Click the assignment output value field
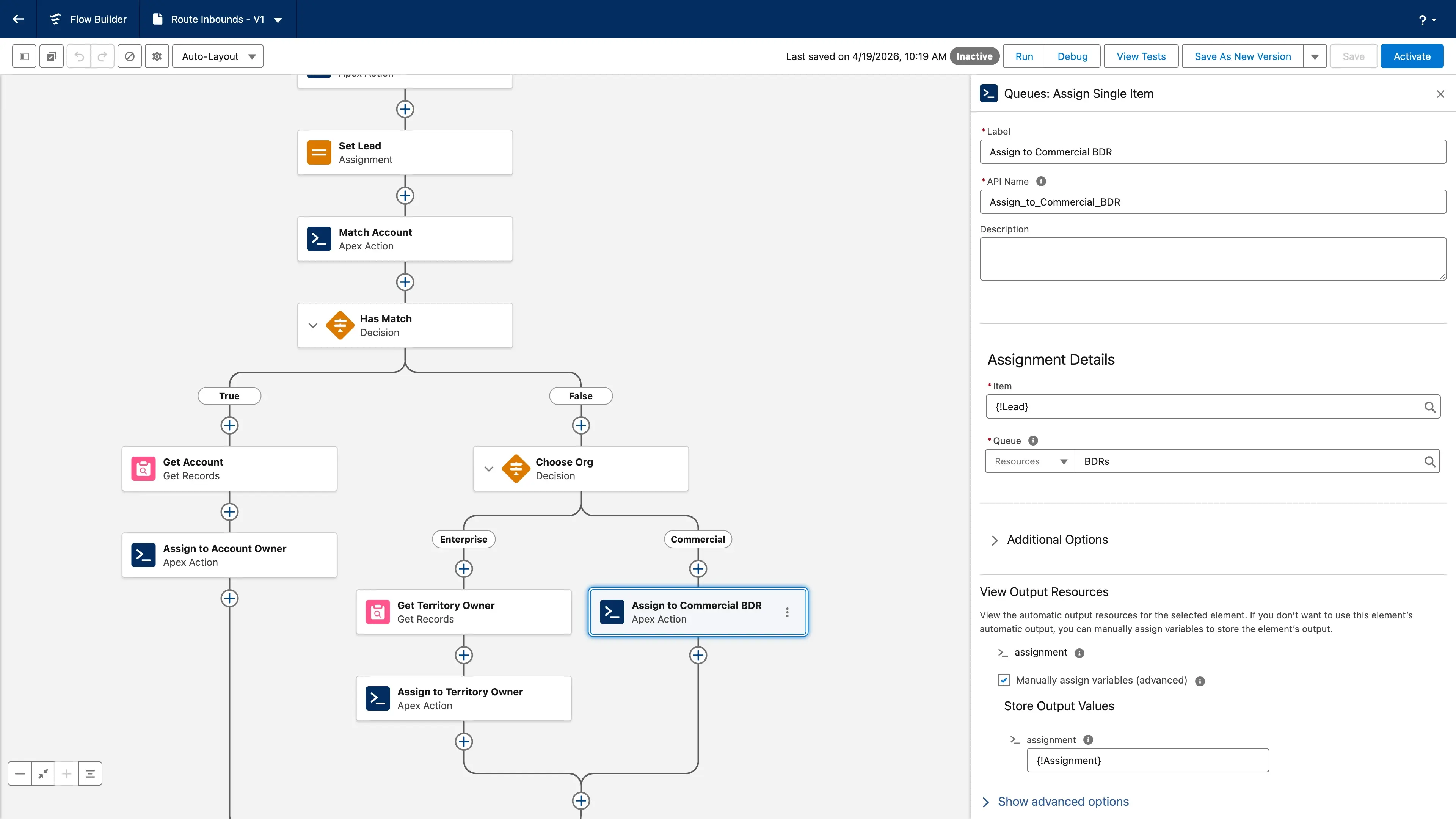The image size is (1456, 819). pos(1147,761)
